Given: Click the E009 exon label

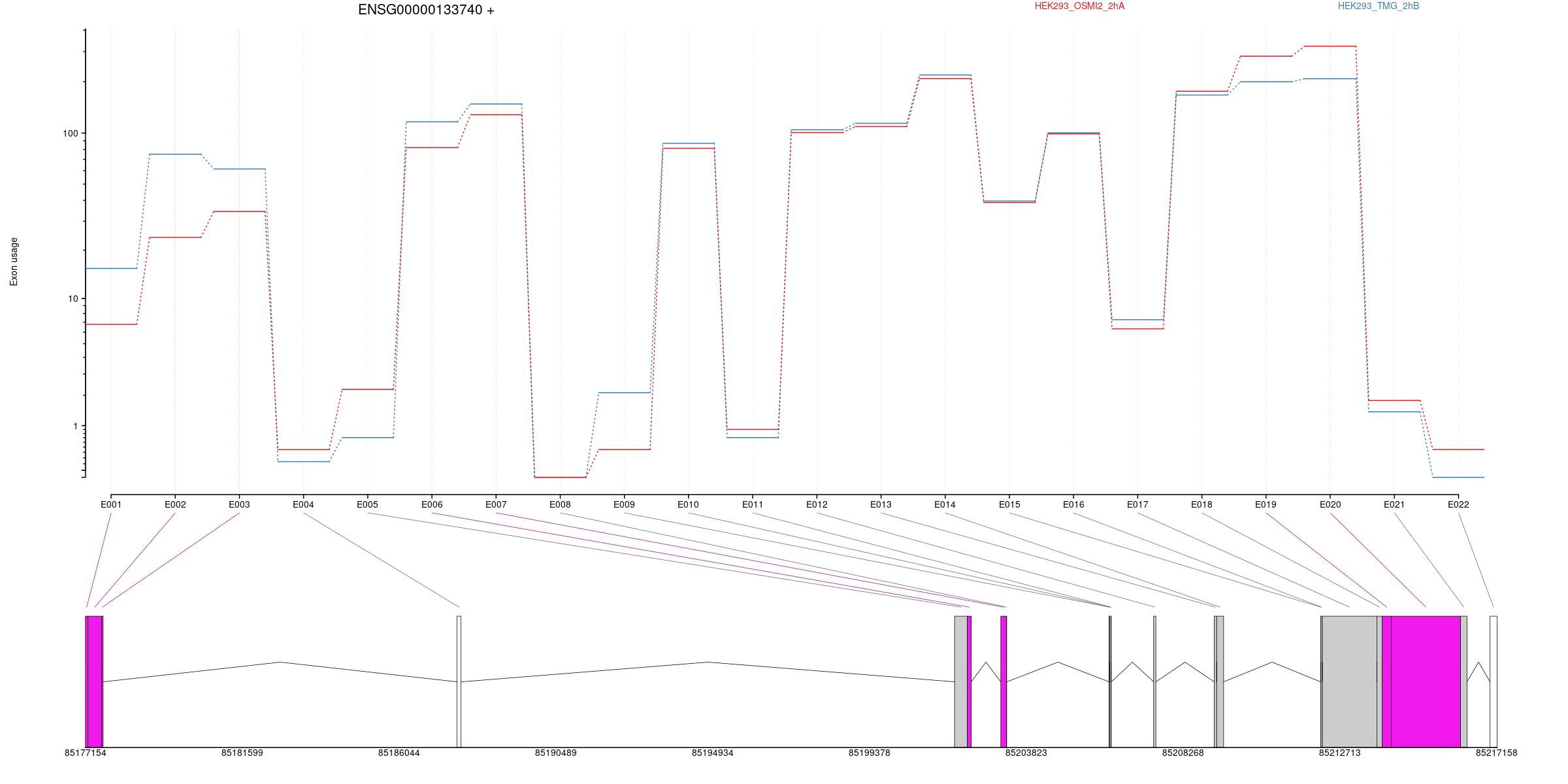Looking at the screenshot, I should (624, 504).
